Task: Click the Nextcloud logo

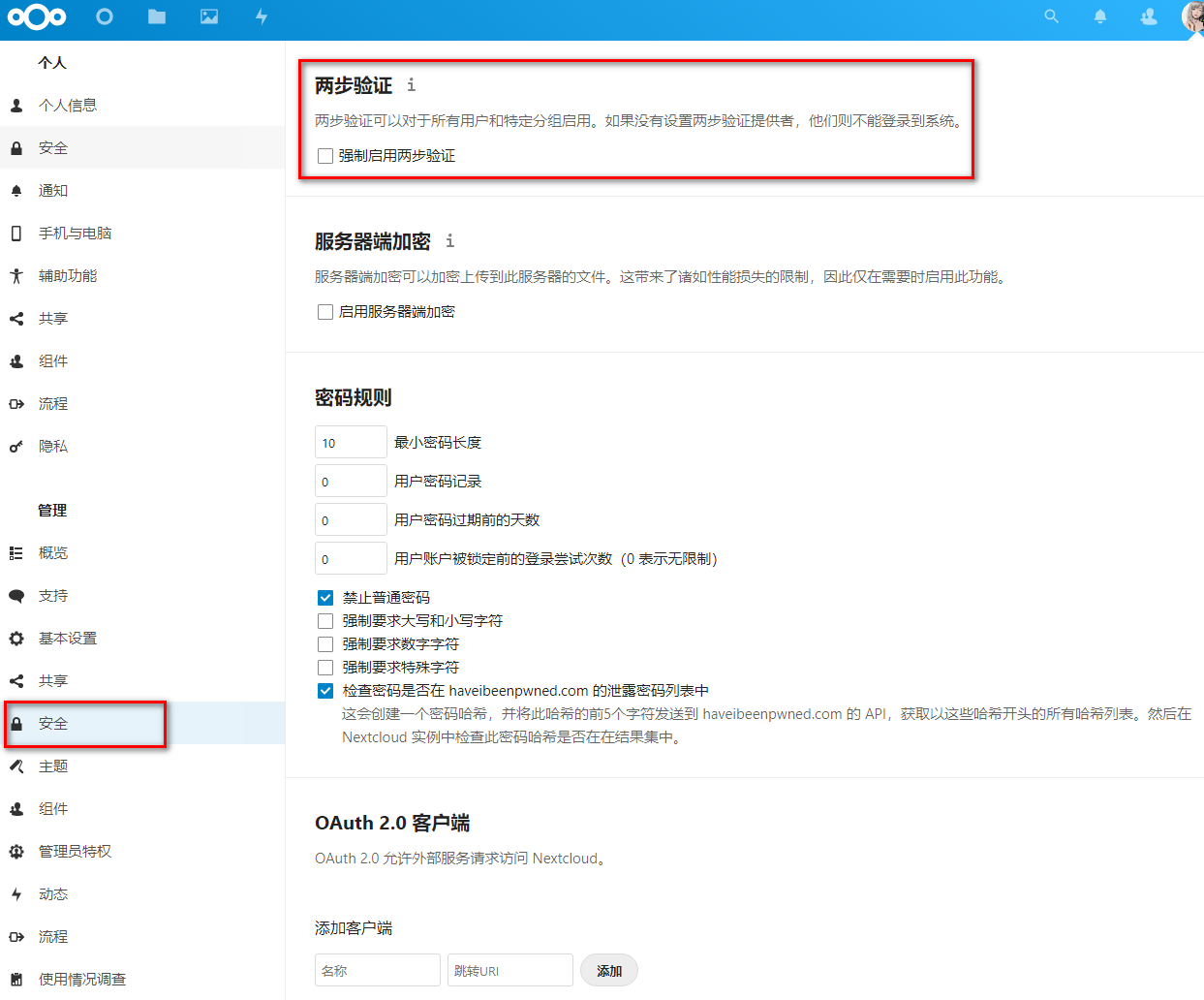Action: [37, 16]
